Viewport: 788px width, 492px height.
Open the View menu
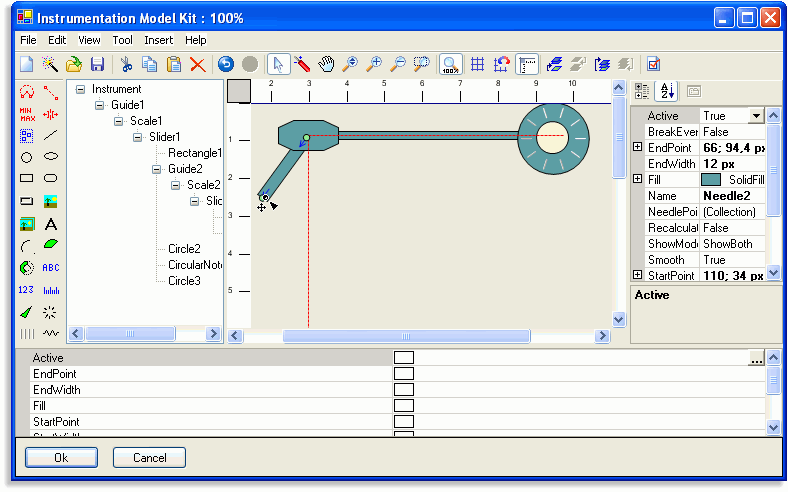click(89, 40)
